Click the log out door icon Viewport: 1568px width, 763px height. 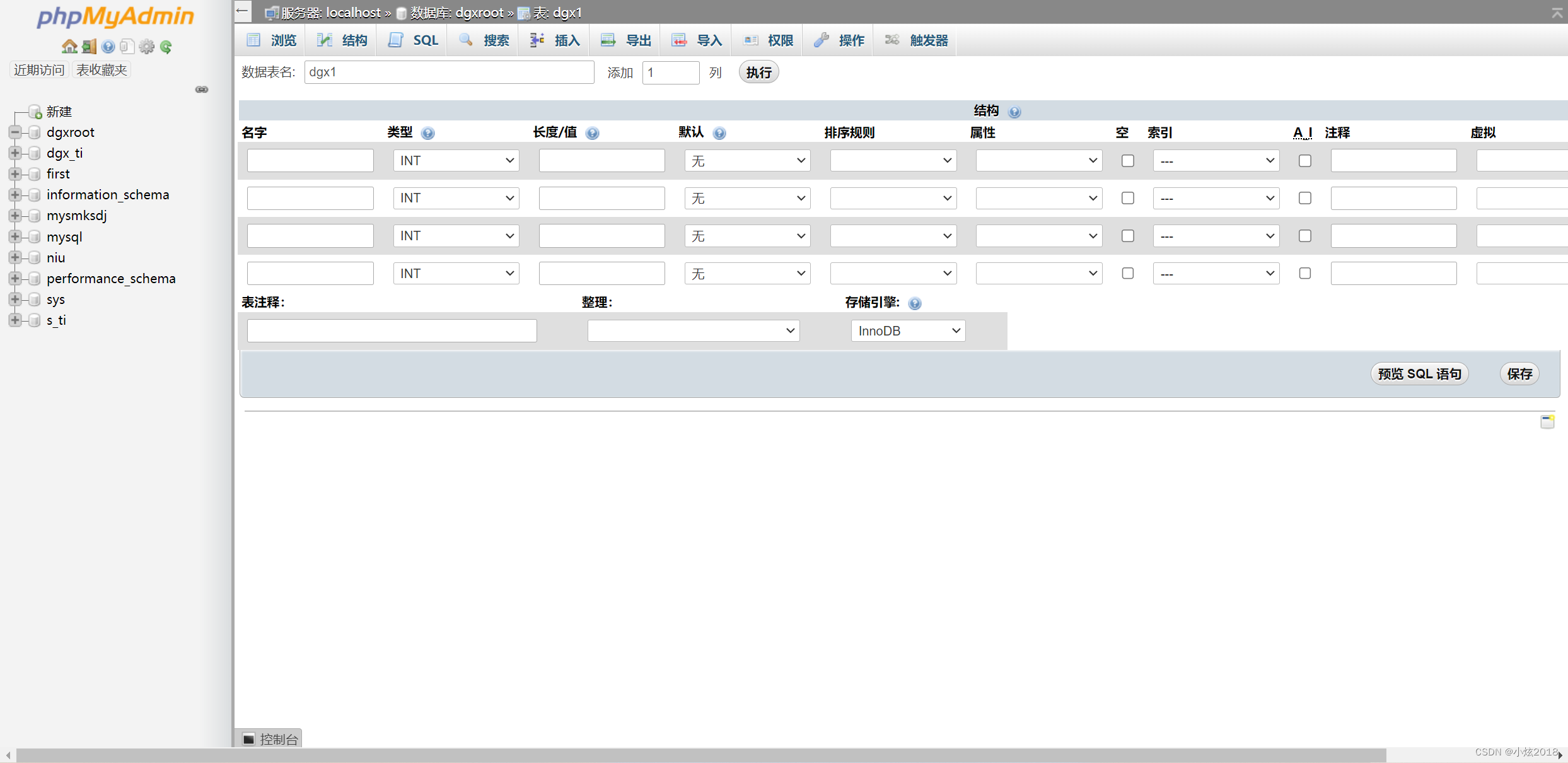(x=89, y=46)
